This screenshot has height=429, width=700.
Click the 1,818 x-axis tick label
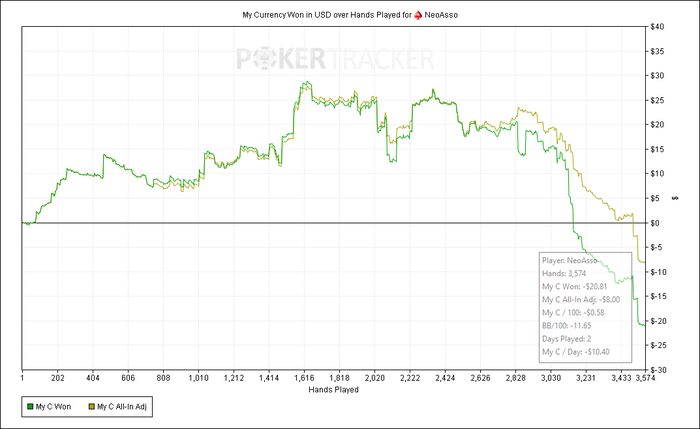tap(340, 378)
